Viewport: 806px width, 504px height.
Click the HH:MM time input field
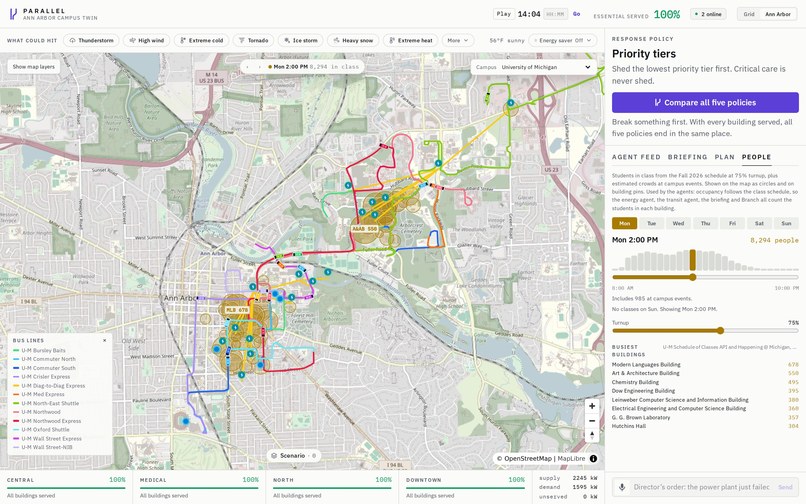[x=556, y=14]
